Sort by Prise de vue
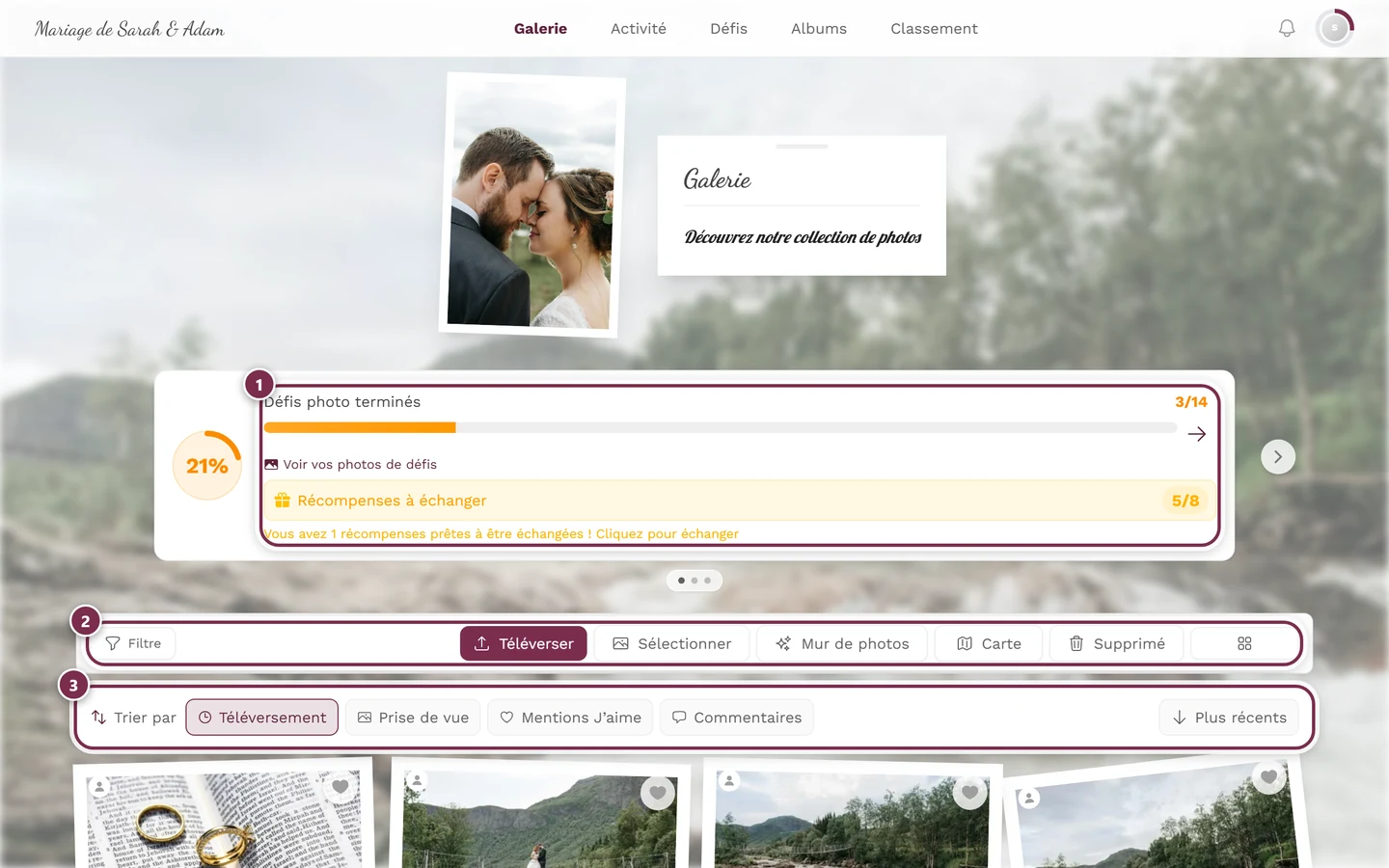The image size is (1389, 868). tap(413, 718)
